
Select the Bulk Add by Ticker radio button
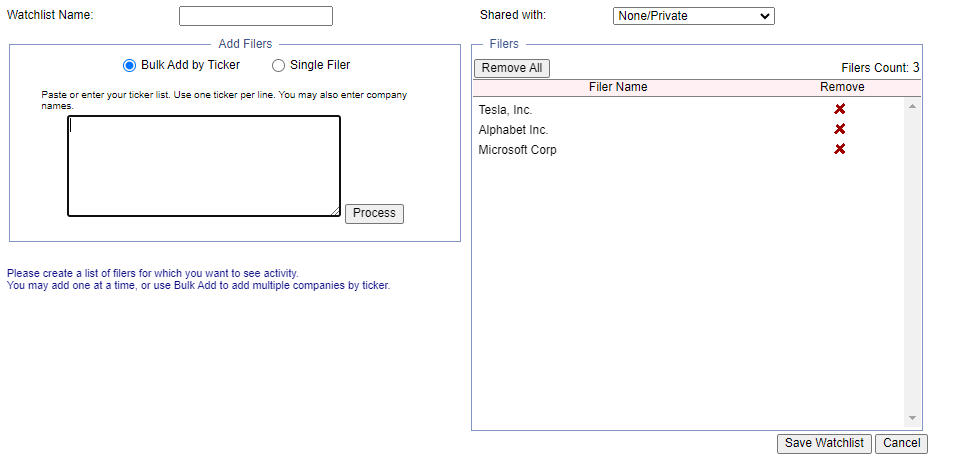(129, 66)
